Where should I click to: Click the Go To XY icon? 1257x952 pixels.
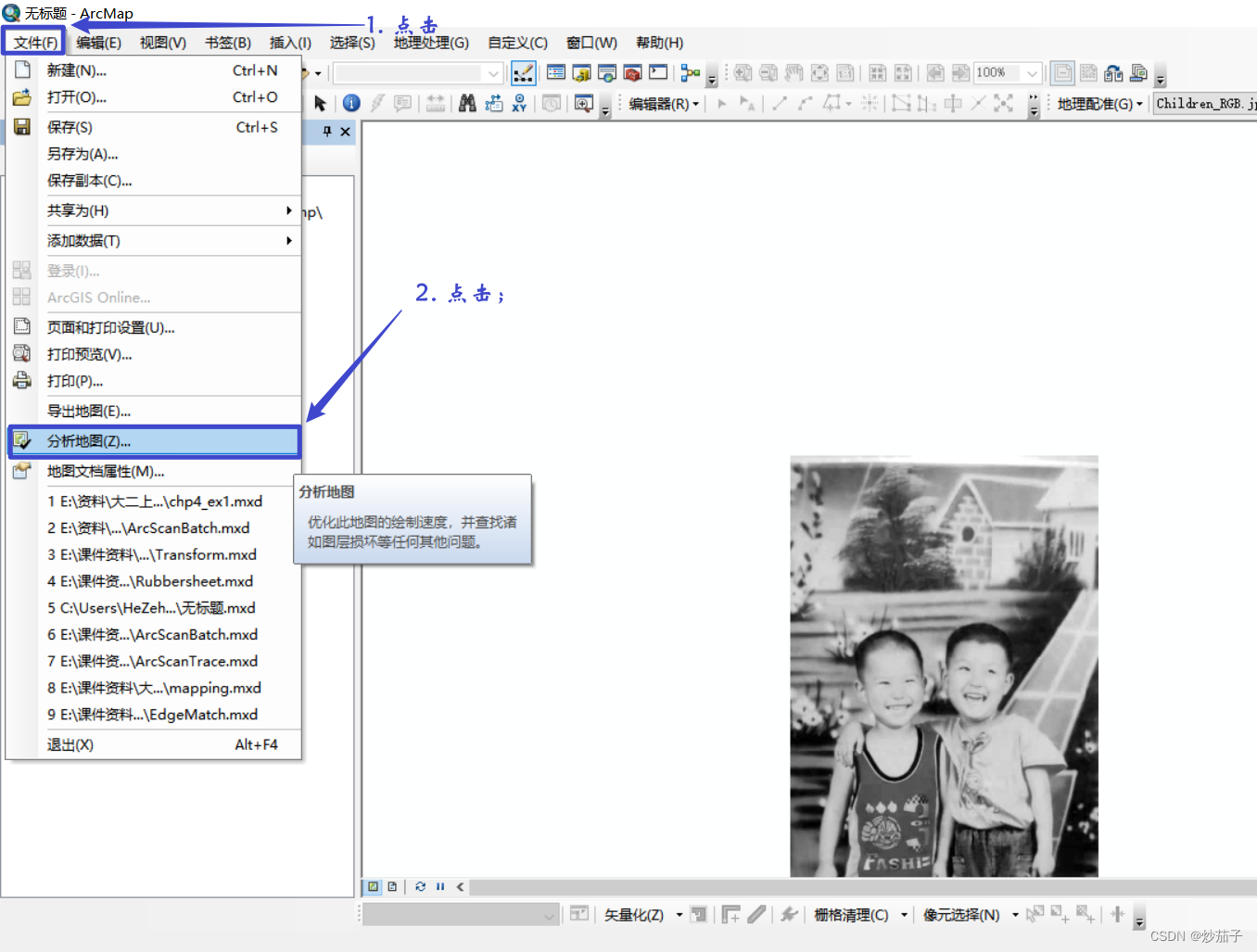519,104
